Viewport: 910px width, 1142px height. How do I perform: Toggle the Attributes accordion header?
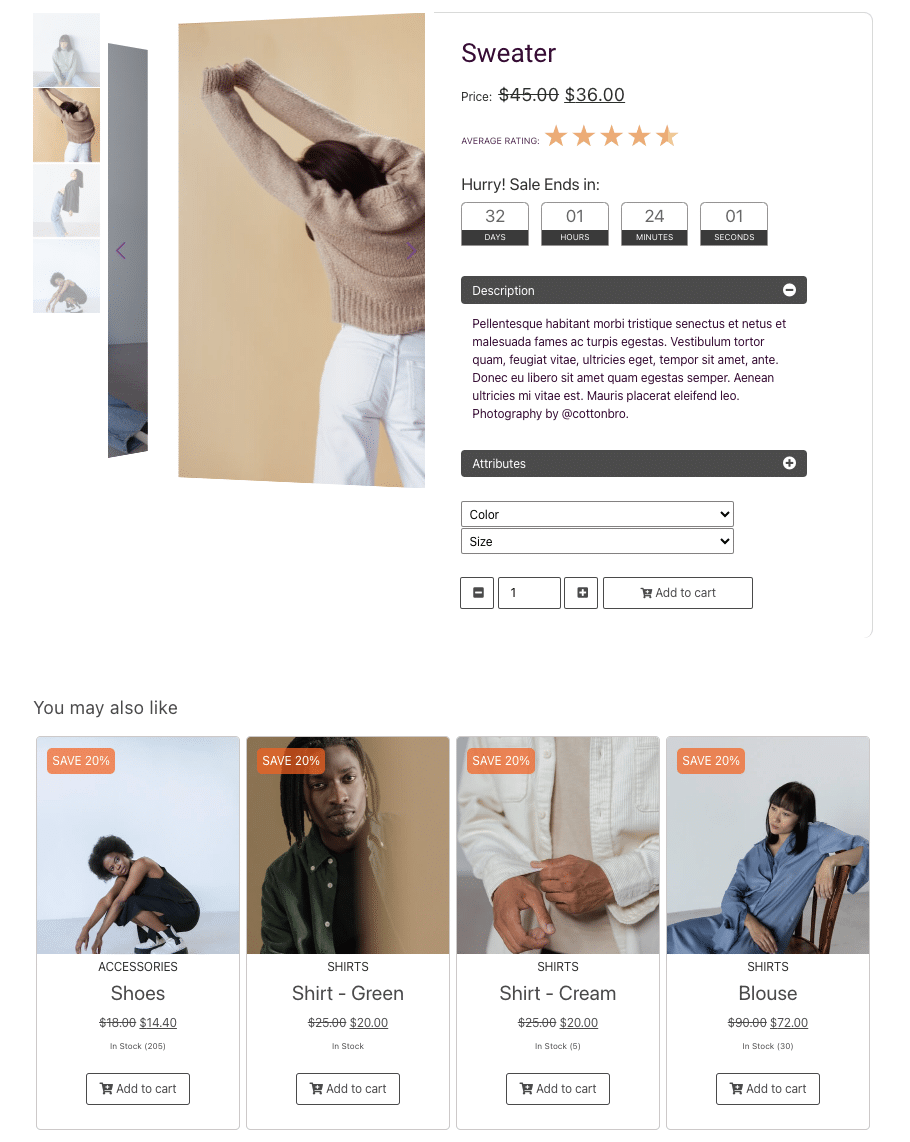point(633,463)
